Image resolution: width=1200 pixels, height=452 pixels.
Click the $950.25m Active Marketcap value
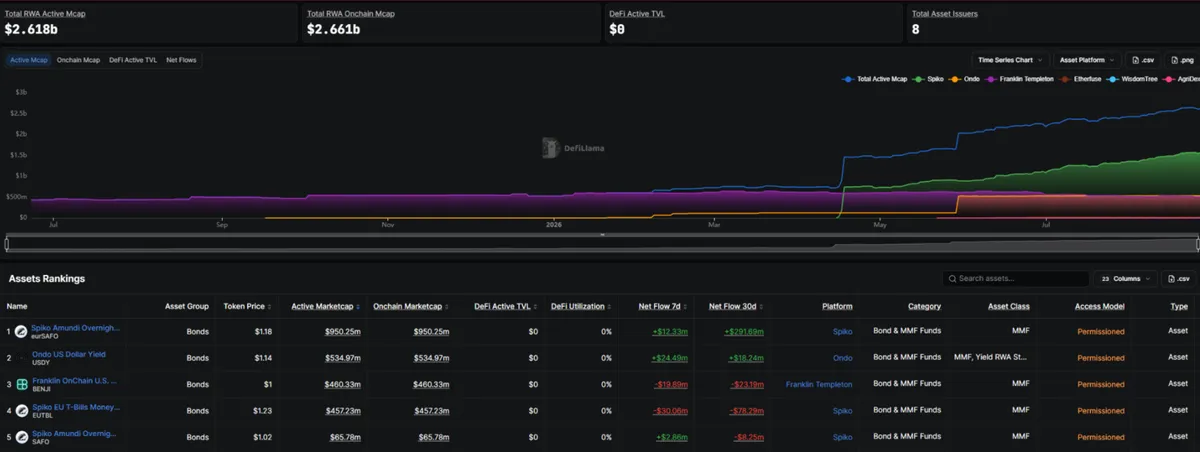pyautogui.click(x=342, y=331)
